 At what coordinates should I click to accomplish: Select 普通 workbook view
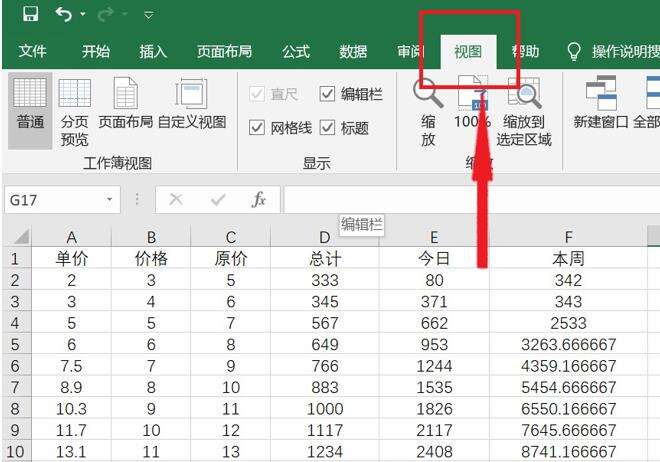pos(30,111)
